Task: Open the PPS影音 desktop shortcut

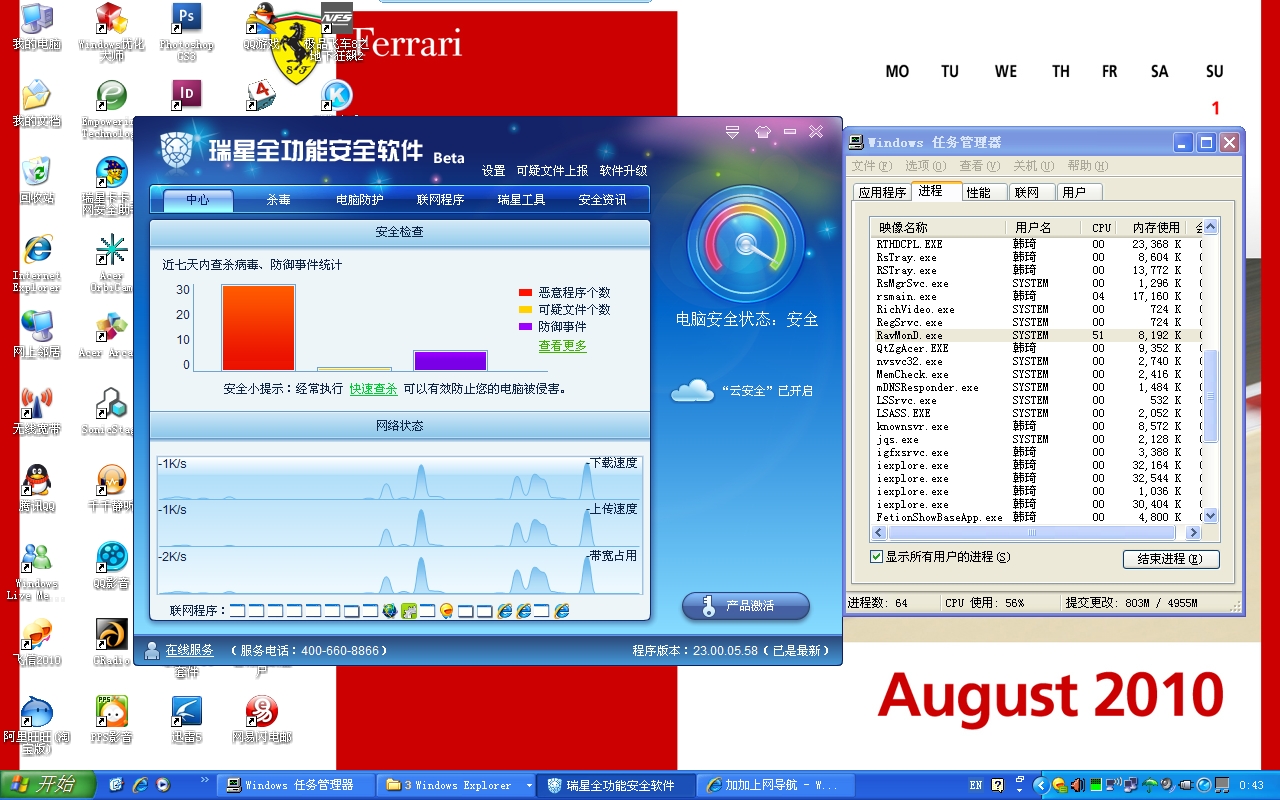Action: [111, 719]
